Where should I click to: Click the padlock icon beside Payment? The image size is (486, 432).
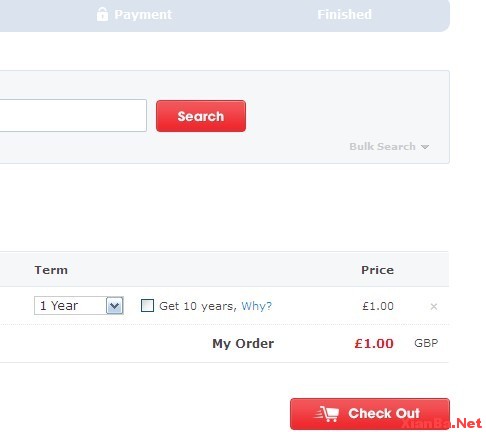coord(102,14)
